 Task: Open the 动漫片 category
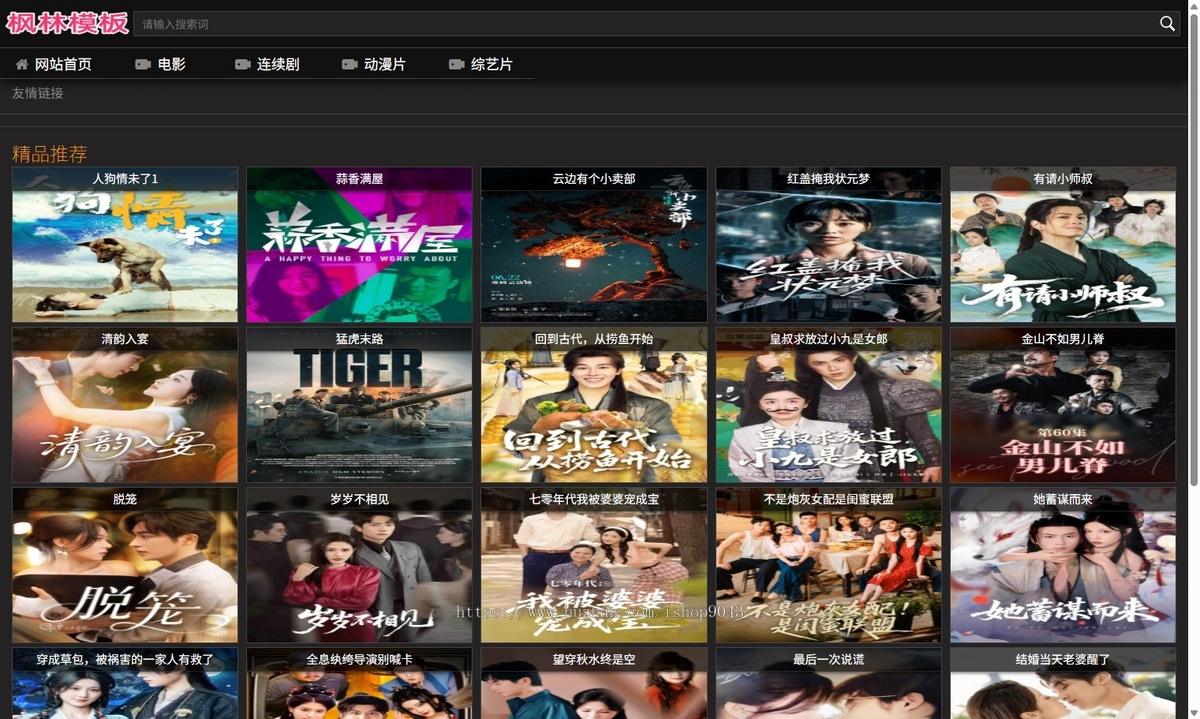click(385, 64)
